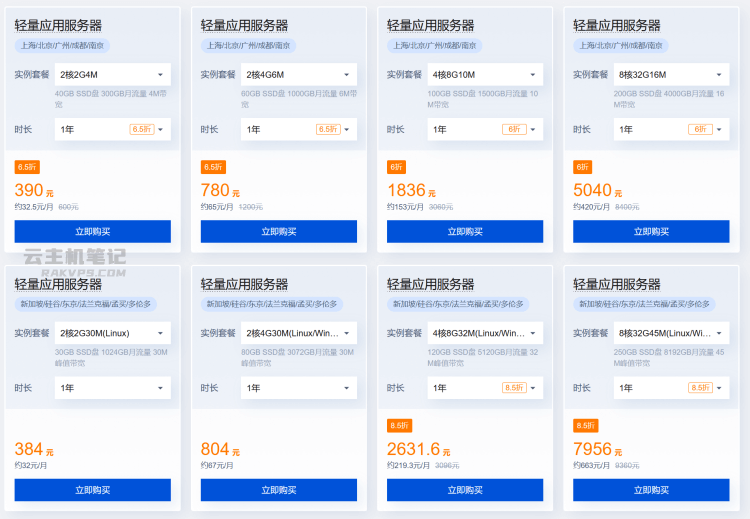Image resolution: width=750 pixels, height=519 pixels.
Task: Click the 5040元 price text
Action: (x=597, y=190)
